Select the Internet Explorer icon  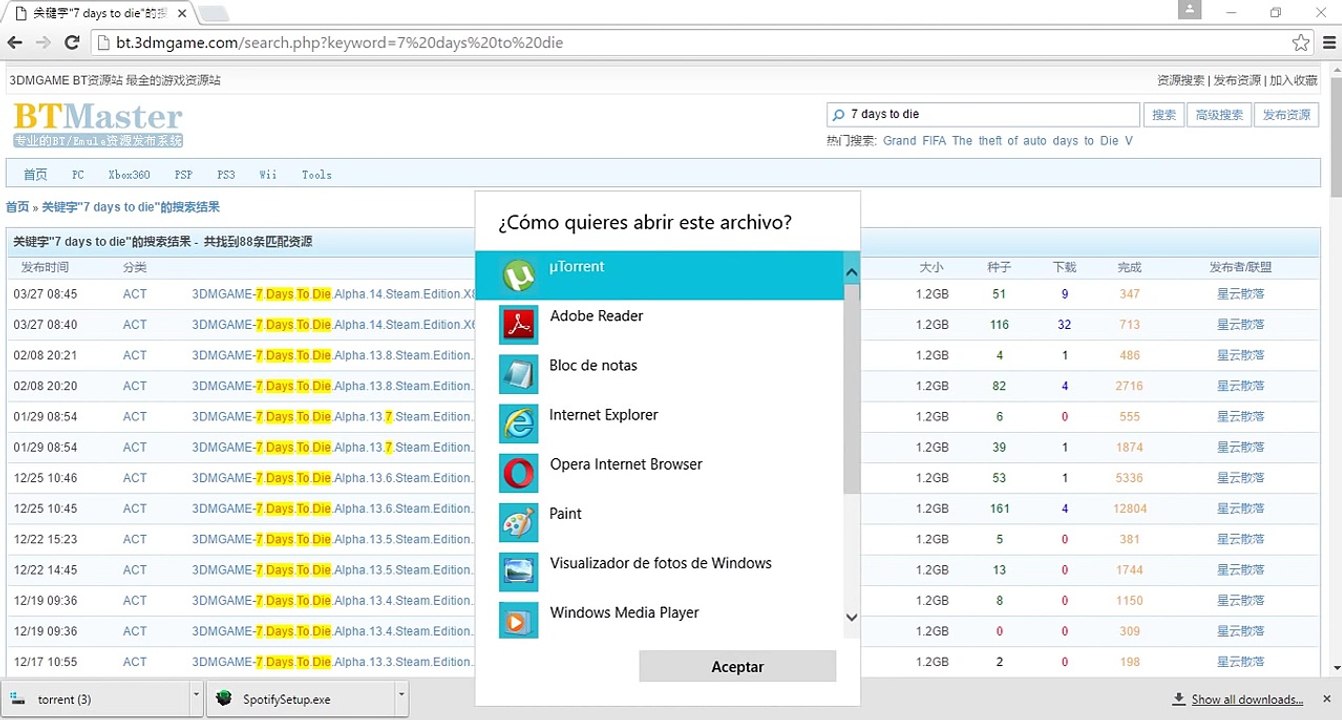[x=518, y=424]
